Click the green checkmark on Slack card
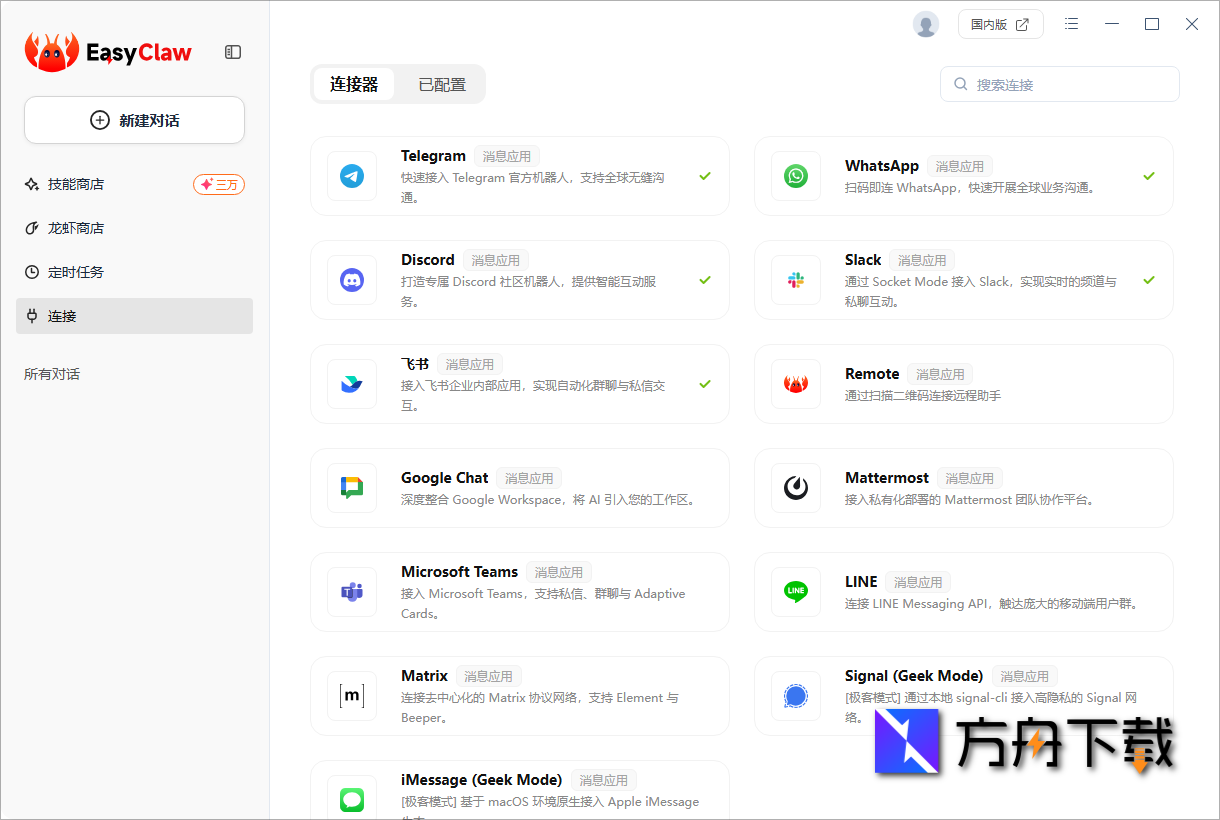 (x=1148, y=280)
